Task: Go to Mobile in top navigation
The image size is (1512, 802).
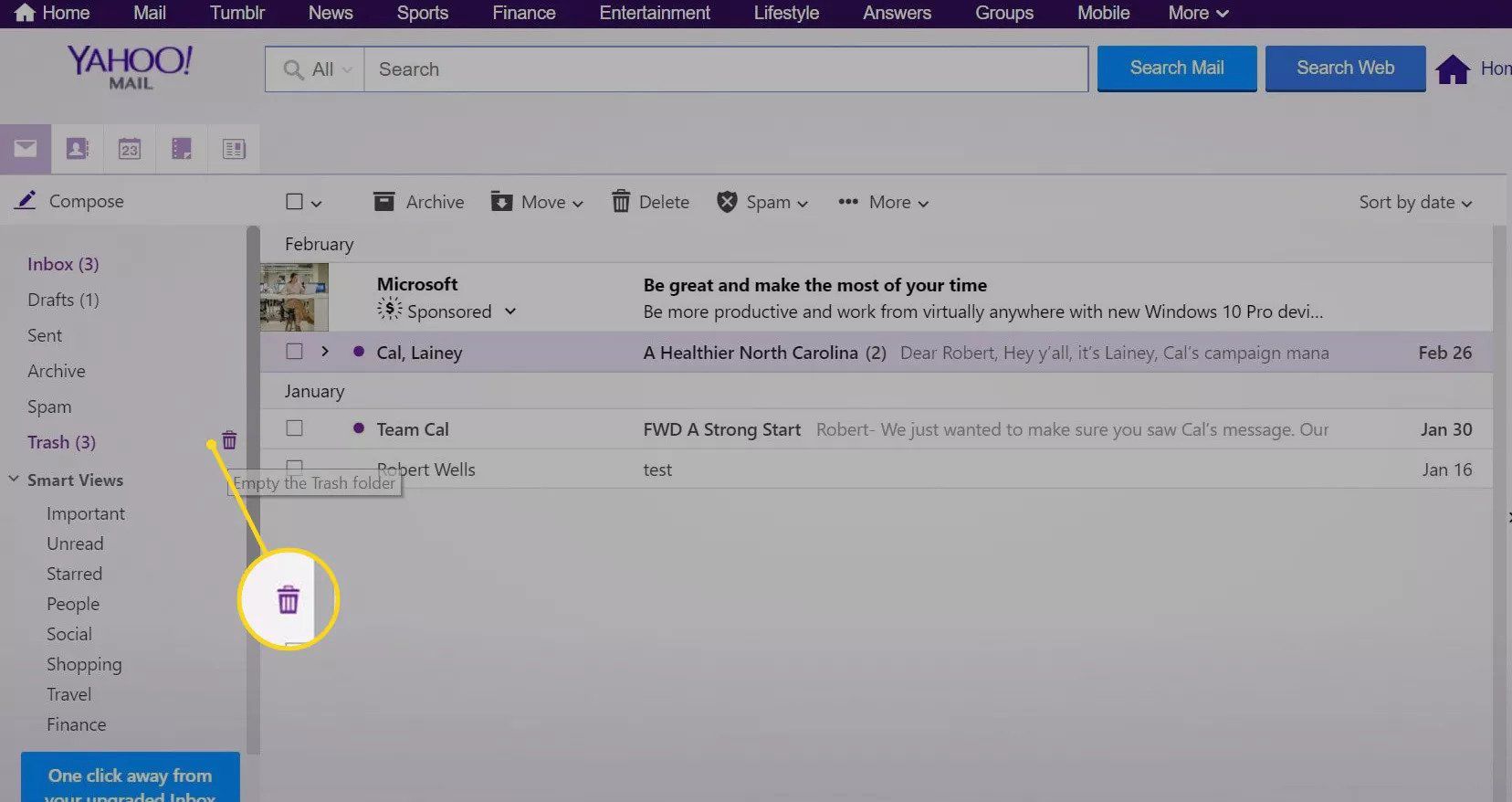Action: click(1103, 13)
